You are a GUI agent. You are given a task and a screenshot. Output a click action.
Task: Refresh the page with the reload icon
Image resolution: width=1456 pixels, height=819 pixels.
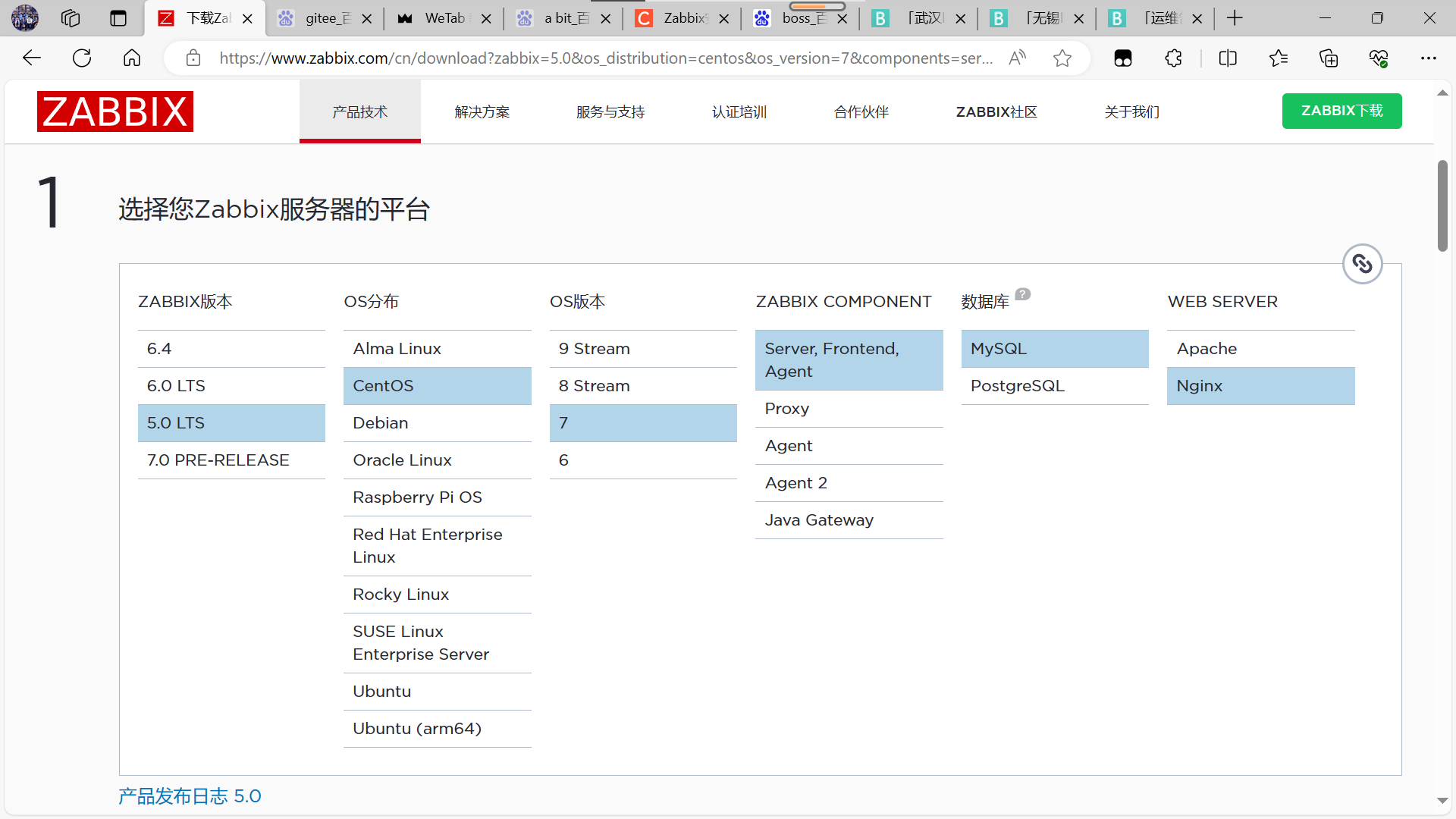pyautogui.click(x=81, y=58)
